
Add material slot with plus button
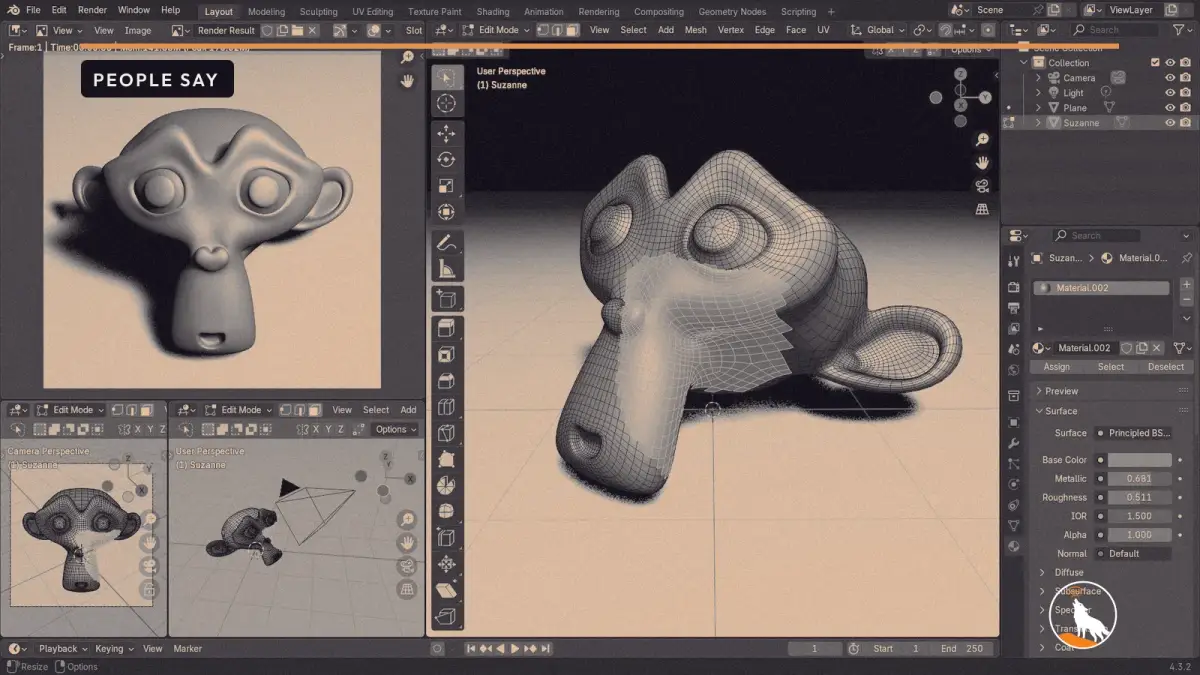1187,285
